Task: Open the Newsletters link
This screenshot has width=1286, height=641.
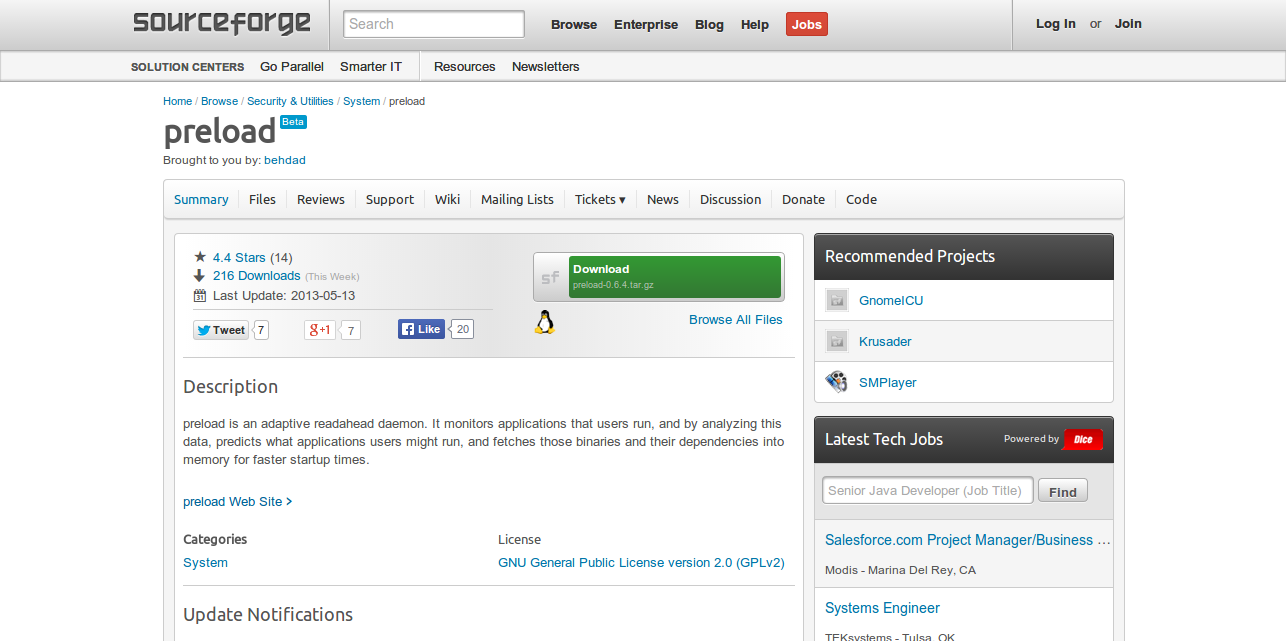Action: point(546,66)
